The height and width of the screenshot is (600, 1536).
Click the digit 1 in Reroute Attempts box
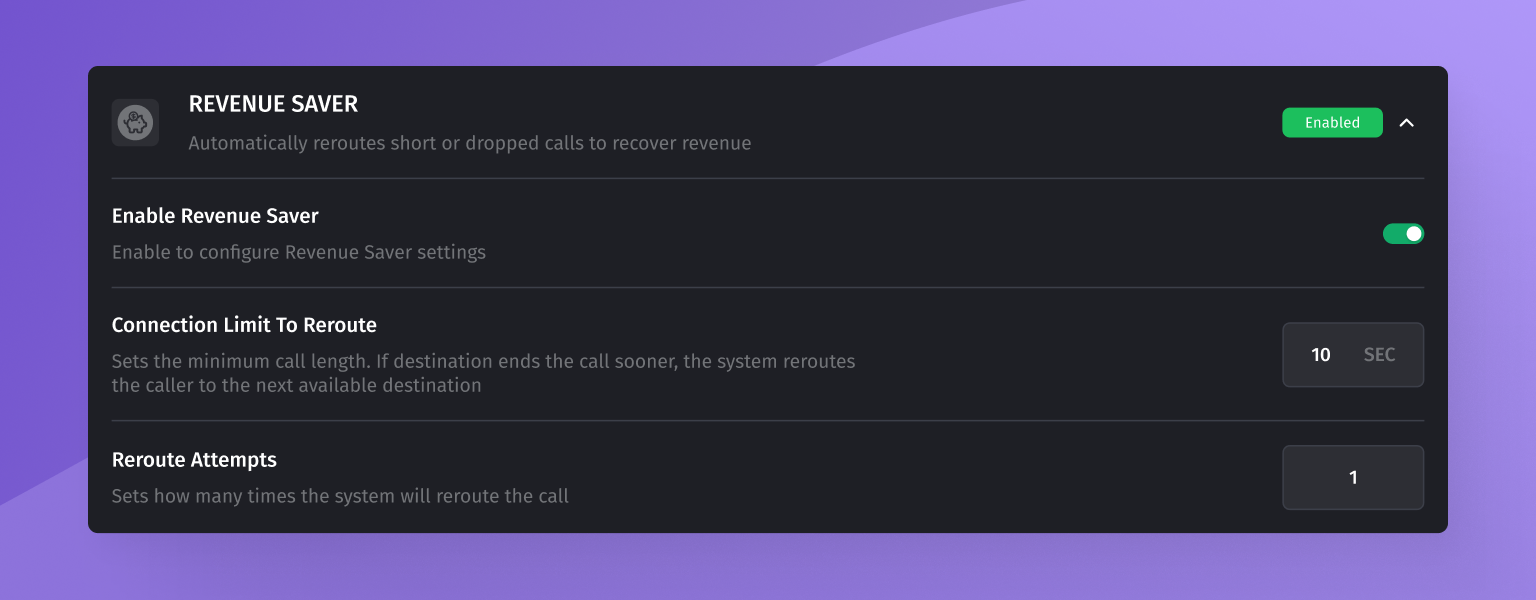1353,478
